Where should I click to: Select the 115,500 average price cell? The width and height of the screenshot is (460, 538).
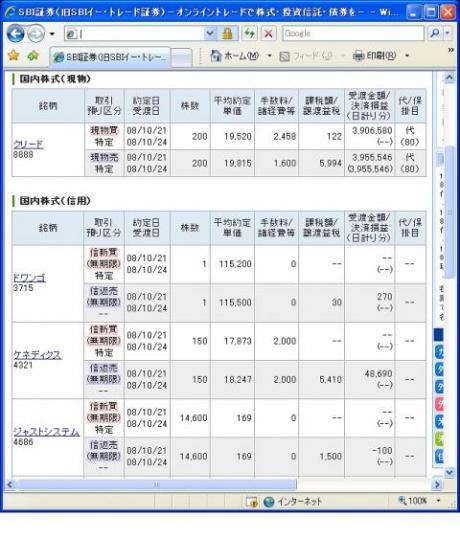[x=233, y=303]
